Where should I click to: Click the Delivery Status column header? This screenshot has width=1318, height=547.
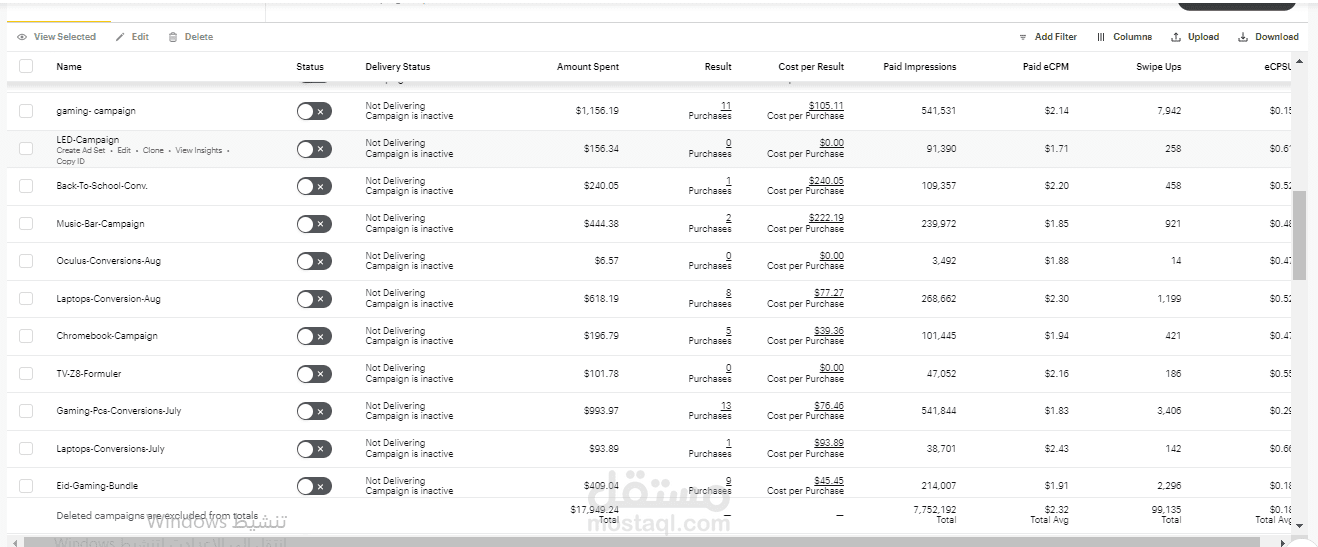pos(398,67)
